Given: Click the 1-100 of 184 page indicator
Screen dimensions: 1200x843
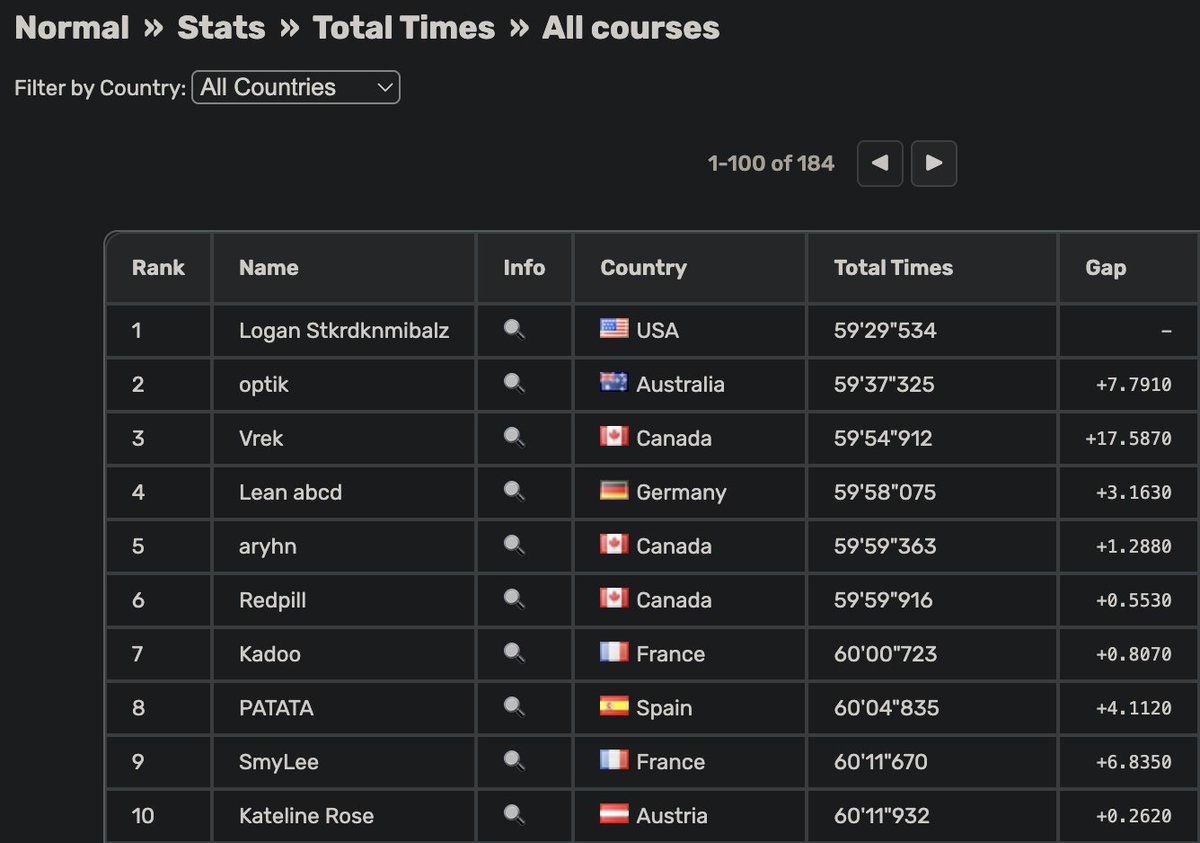Looking at the screenshot, I should click(771, 163).
